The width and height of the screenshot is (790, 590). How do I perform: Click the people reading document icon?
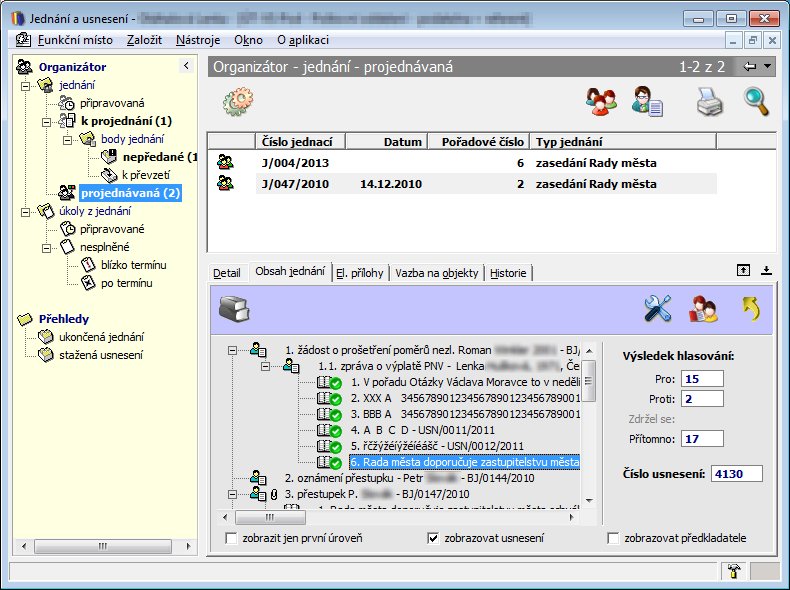(x=703, y=308)
